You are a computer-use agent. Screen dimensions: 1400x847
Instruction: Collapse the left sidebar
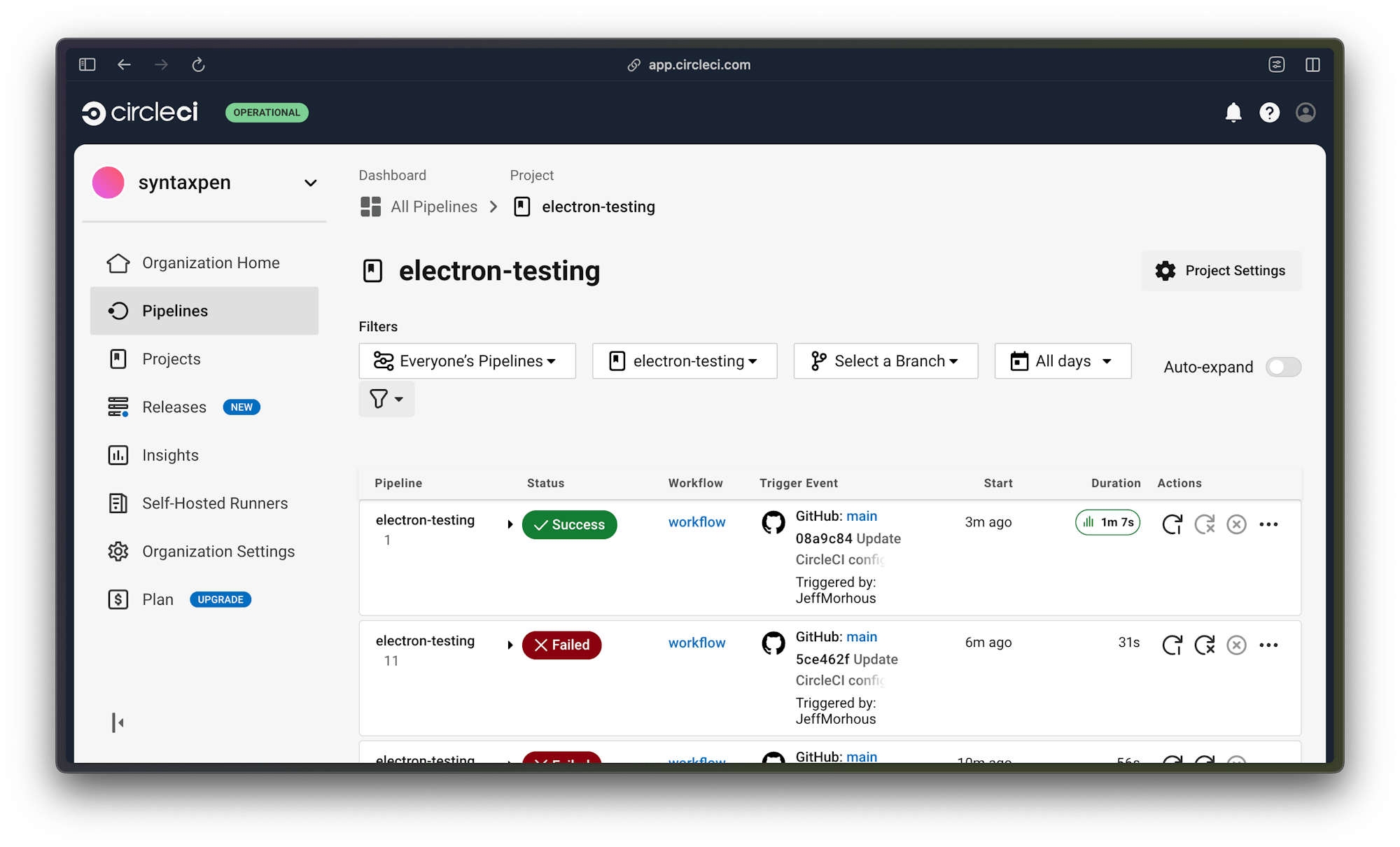point(118,722)
